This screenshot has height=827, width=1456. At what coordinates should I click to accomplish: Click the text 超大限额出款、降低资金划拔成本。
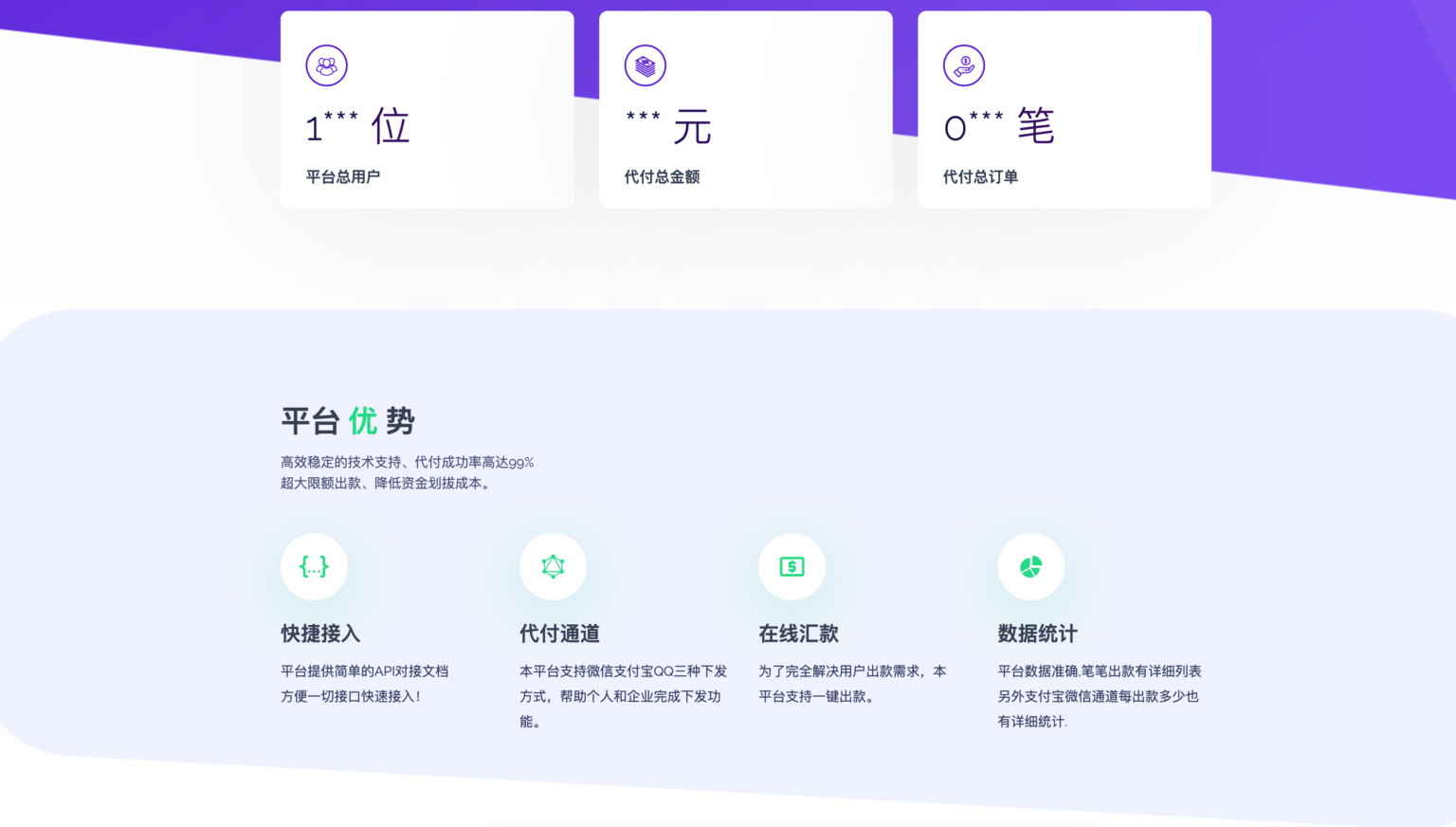pos(388,483)
